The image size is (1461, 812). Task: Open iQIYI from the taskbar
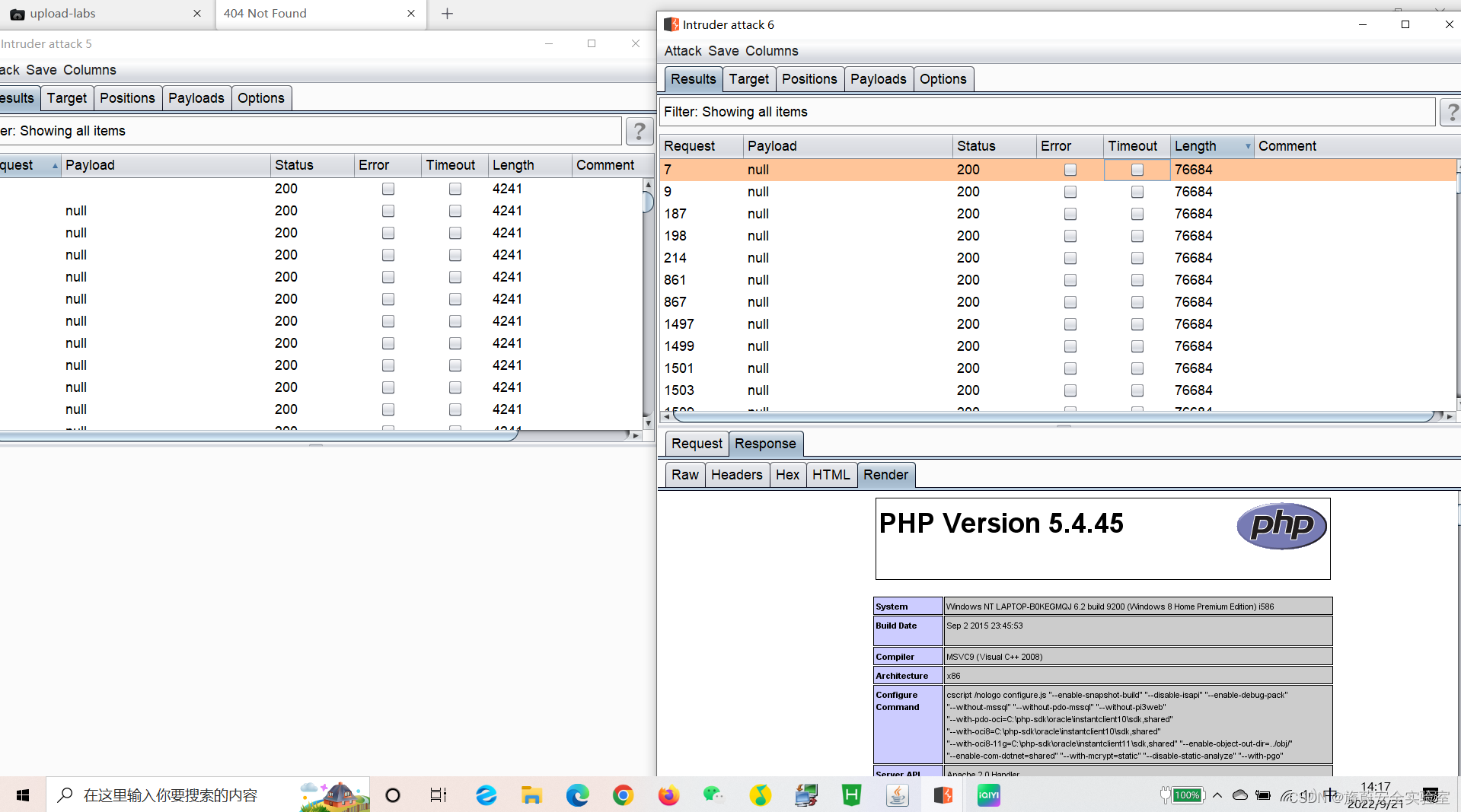(989, 795)
